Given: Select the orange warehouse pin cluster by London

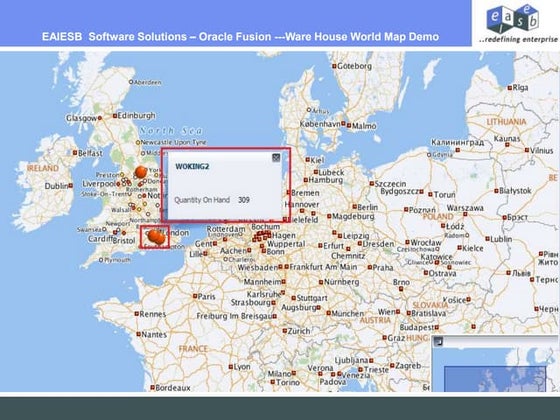Looking at the screenshot, I should point(156,237).
